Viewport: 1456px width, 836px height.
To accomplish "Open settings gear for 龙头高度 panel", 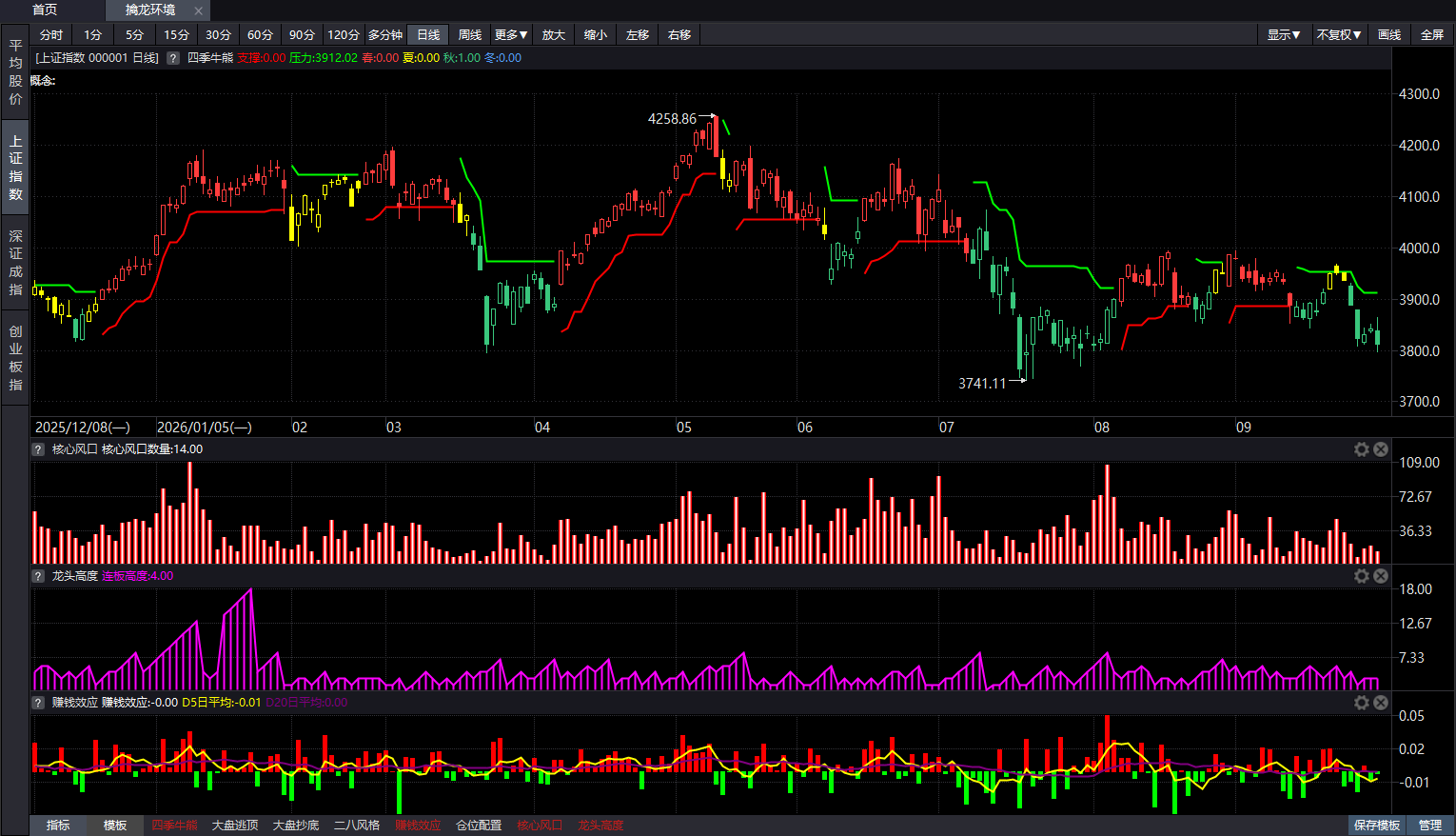I will 1362,576.
